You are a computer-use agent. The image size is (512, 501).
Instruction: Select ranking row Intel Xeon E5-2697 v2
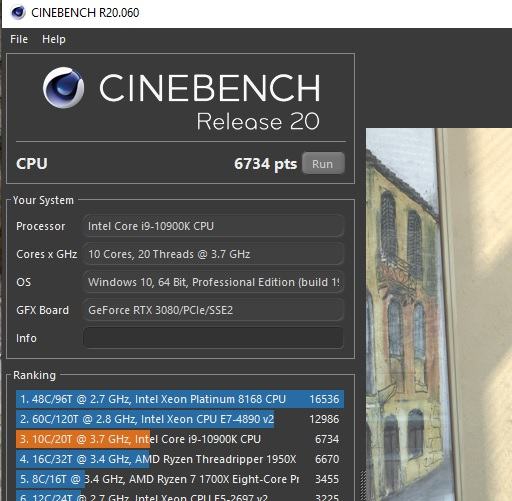pyautogui.click(x=180, y=496)
